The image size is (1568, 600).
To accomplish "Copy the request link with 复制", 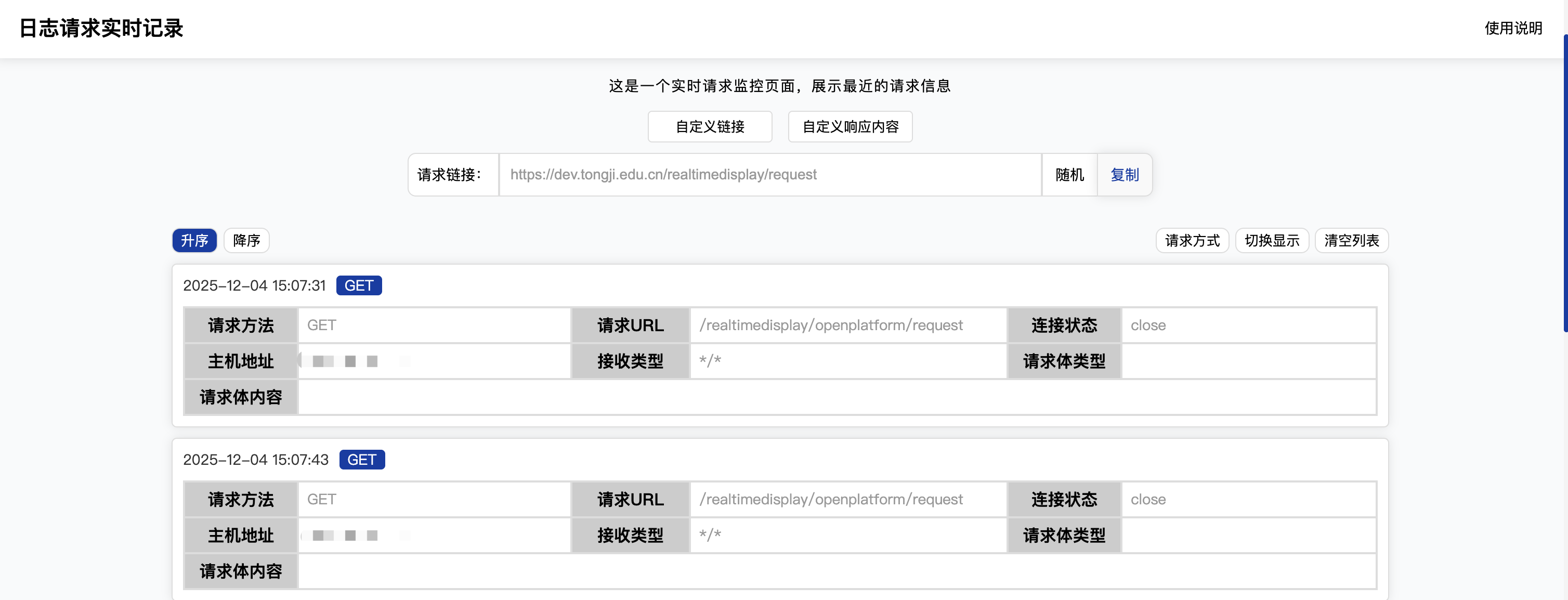I will click(1124, 175).
